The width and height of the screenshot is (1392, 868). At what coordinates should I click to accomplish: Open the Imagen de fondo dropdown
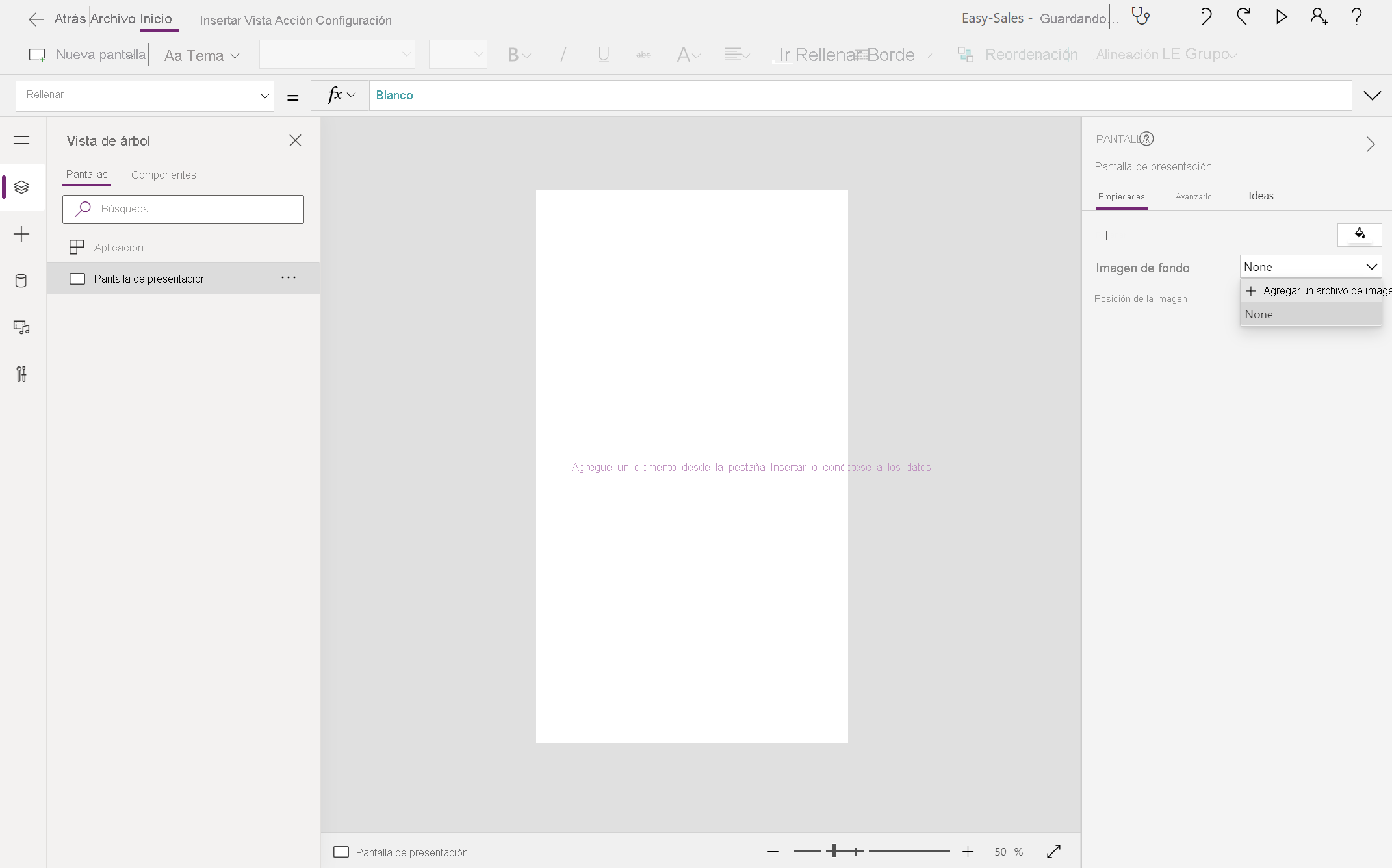click(1310, 267)
